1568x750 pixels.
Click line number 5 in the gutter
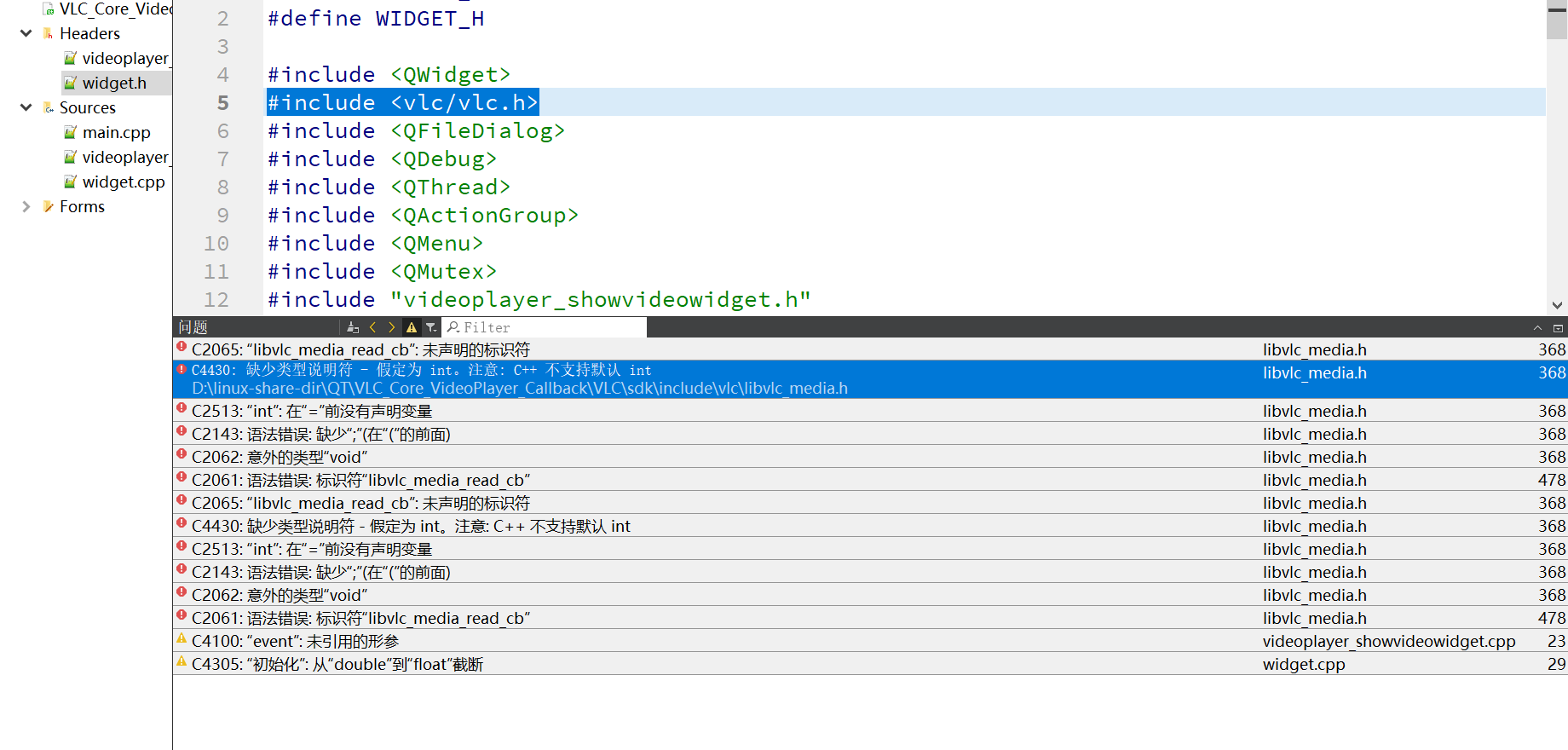pyautogui.click(x=223, y=102)
